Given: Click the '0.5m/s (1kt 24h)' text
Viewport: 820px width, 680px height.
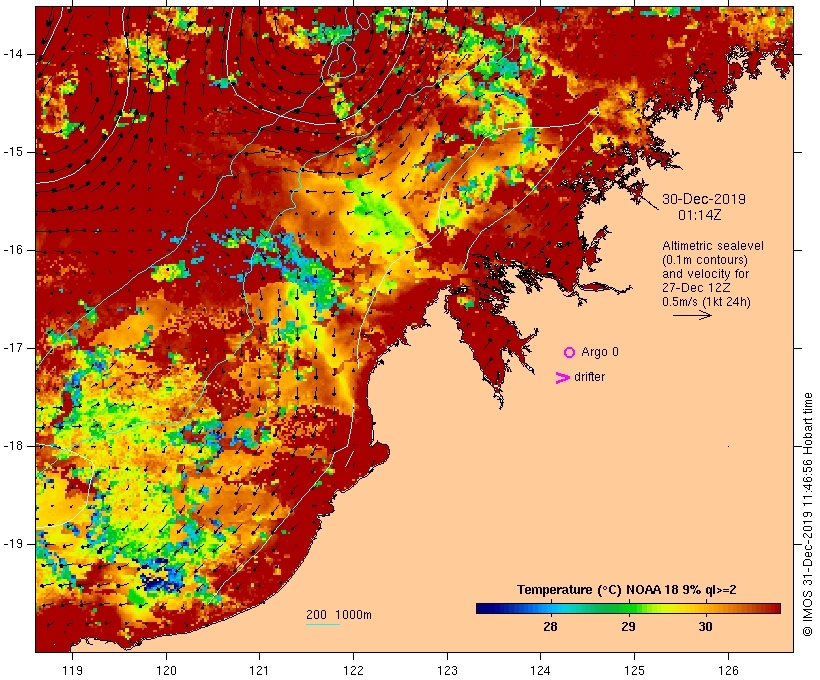Looking at the screenshot, I should (x=706, y=302).
